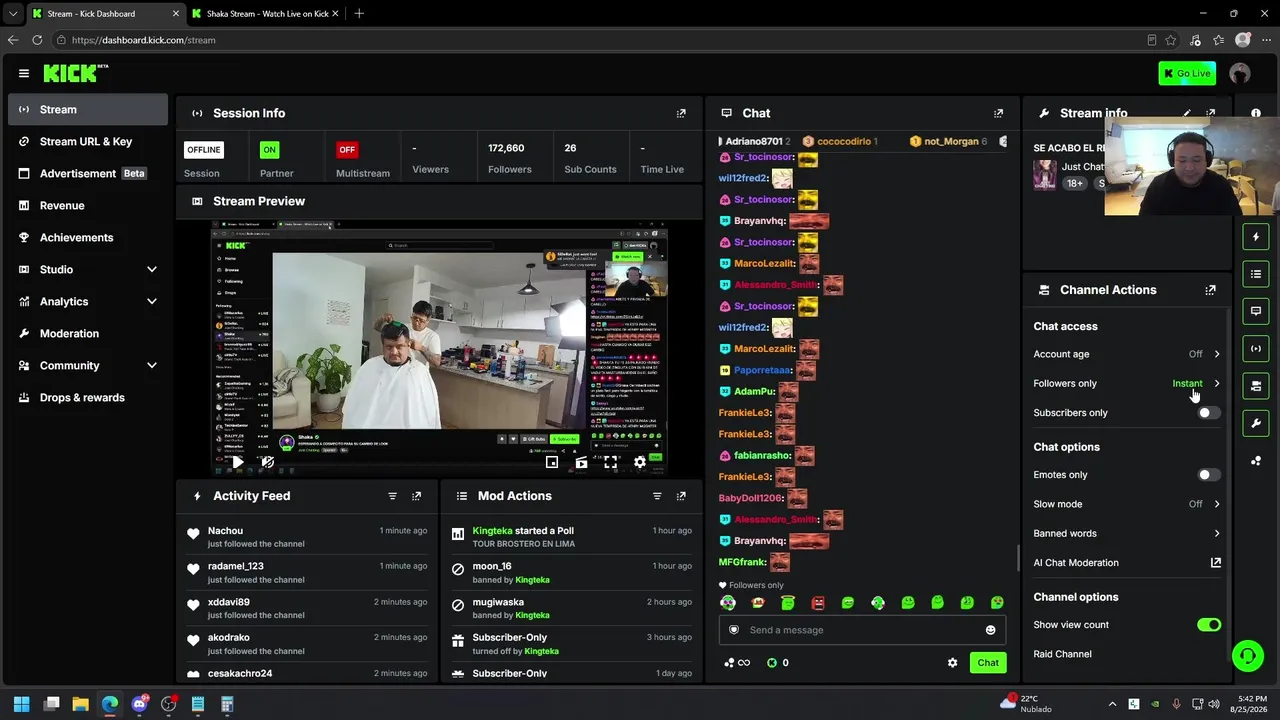Pop out the Stream info panel
The width and height of the screenshot is (1280, 720).
[1211, 113]
